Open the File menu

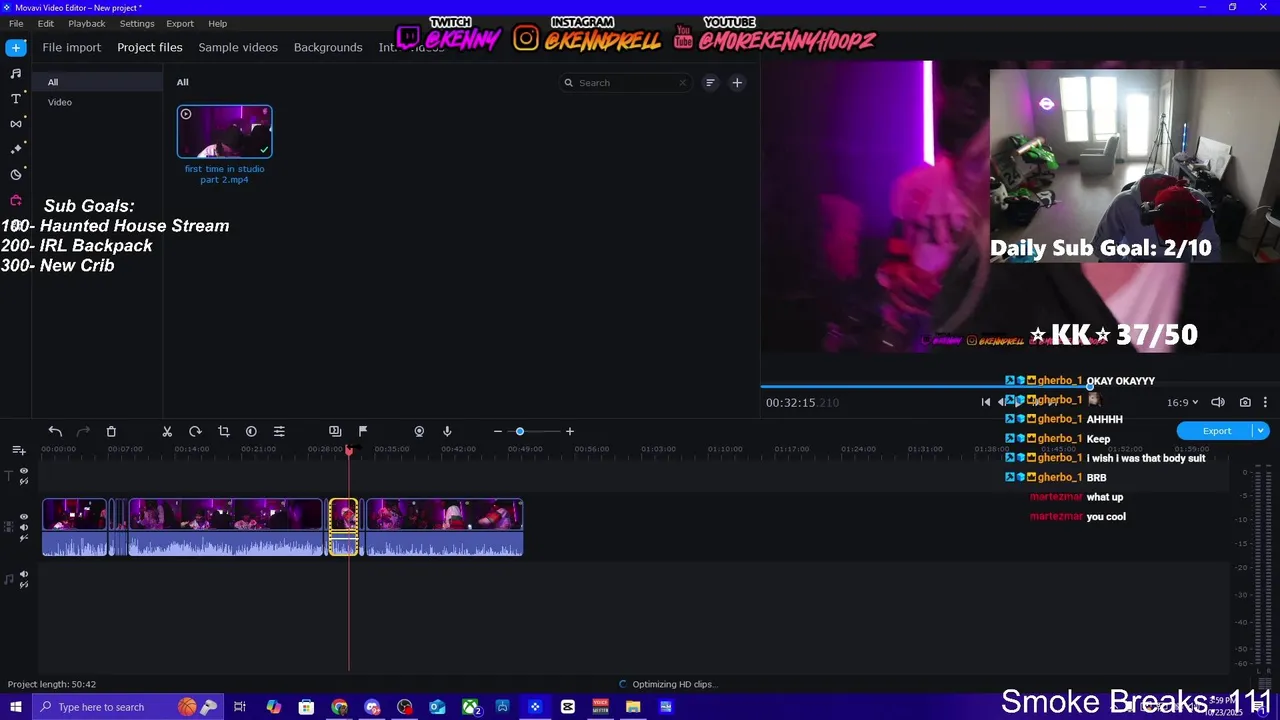click(16, 23)
